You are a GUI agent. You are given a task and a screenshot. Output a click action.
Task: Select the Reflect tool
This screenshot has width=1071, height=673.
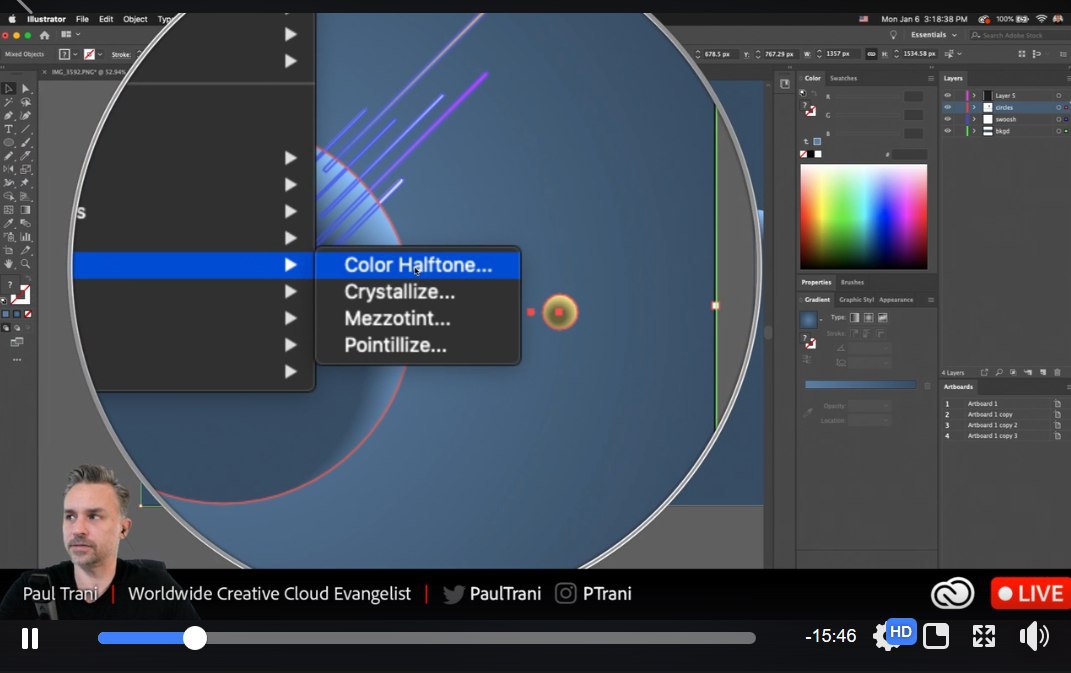9,169
